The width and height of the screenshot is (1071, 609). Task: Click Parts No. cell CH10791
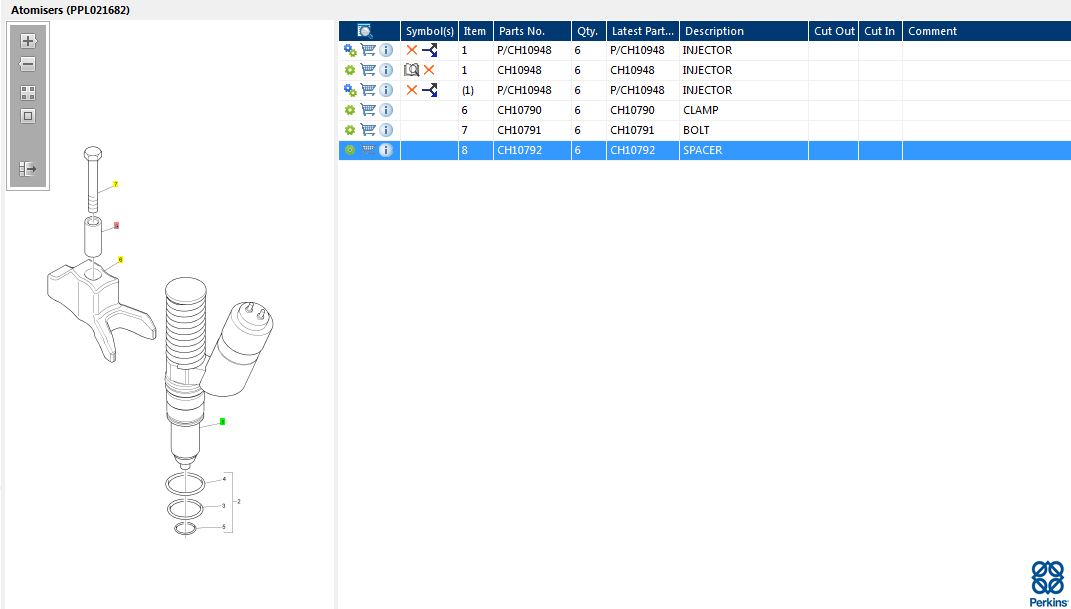tap(532, 130)
